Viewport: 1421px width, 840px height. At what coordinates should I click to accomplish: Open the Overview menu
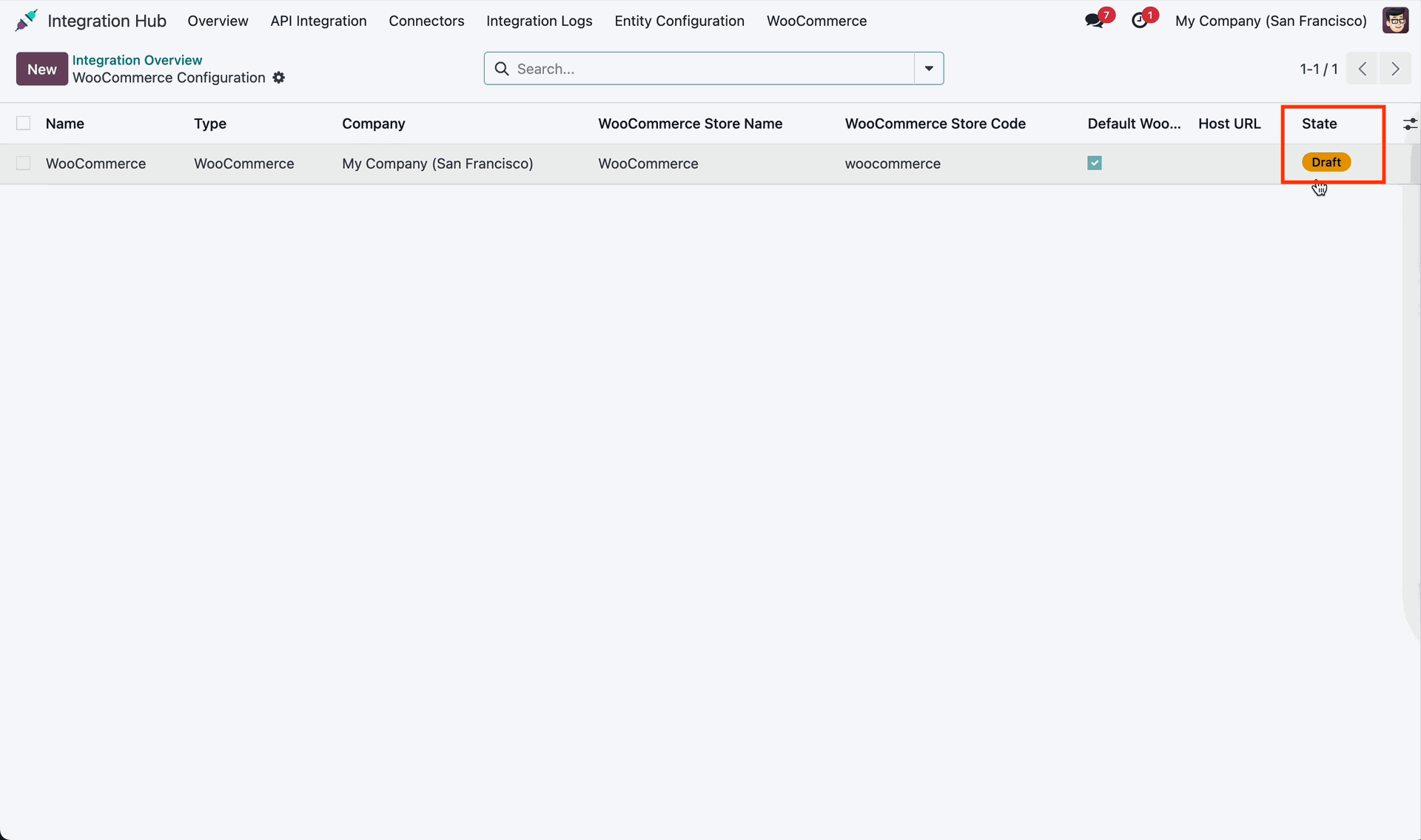click(x=218, y=21)
